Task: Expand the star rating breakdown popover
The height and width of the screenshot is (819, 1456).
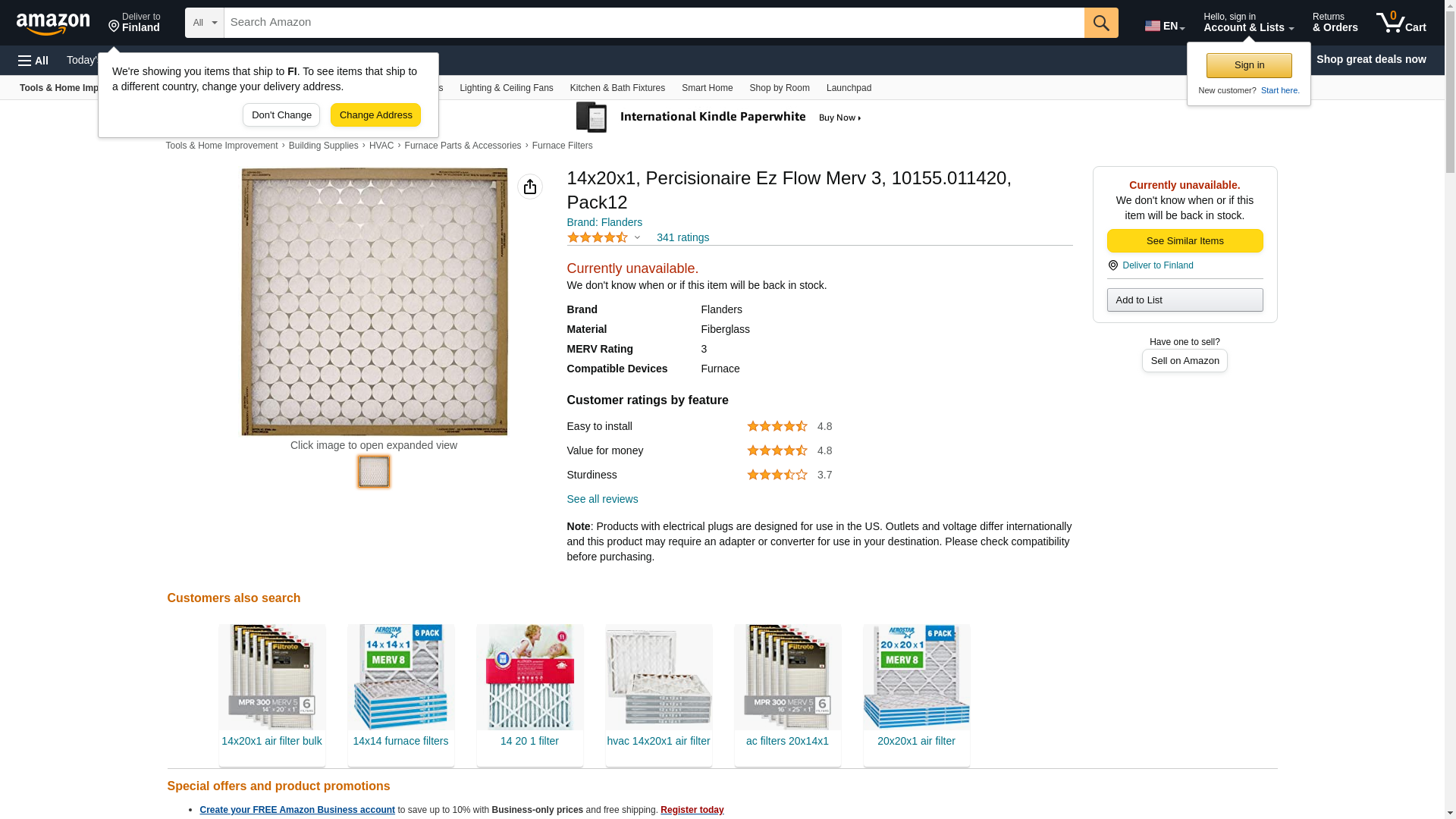Action: click(x=637, y=237)
